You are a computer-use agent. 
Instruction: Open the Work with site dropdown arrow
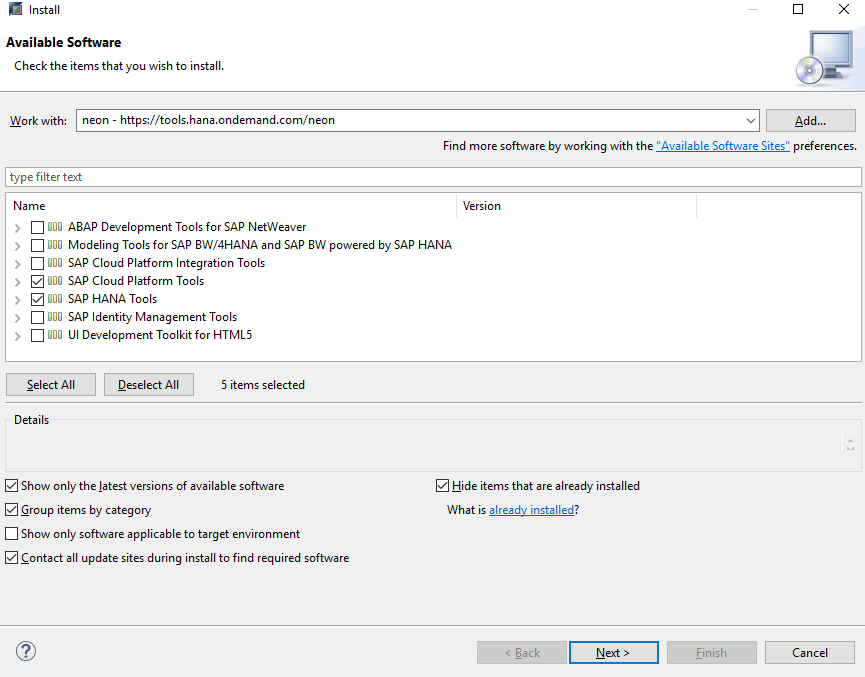[750, 120]
